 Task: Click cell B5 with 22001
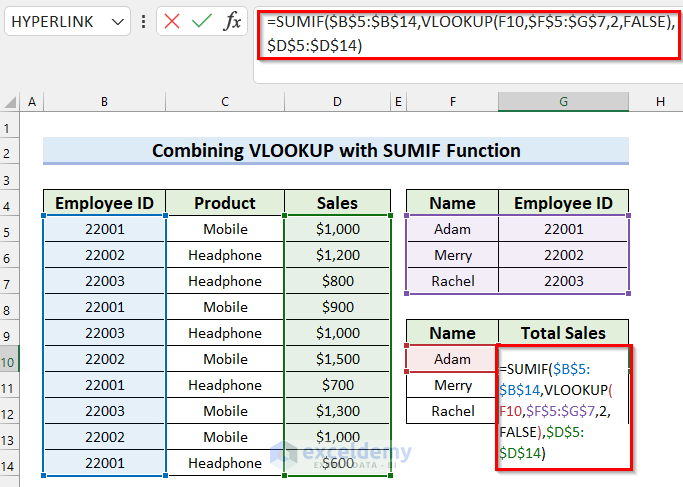[105, 229]
